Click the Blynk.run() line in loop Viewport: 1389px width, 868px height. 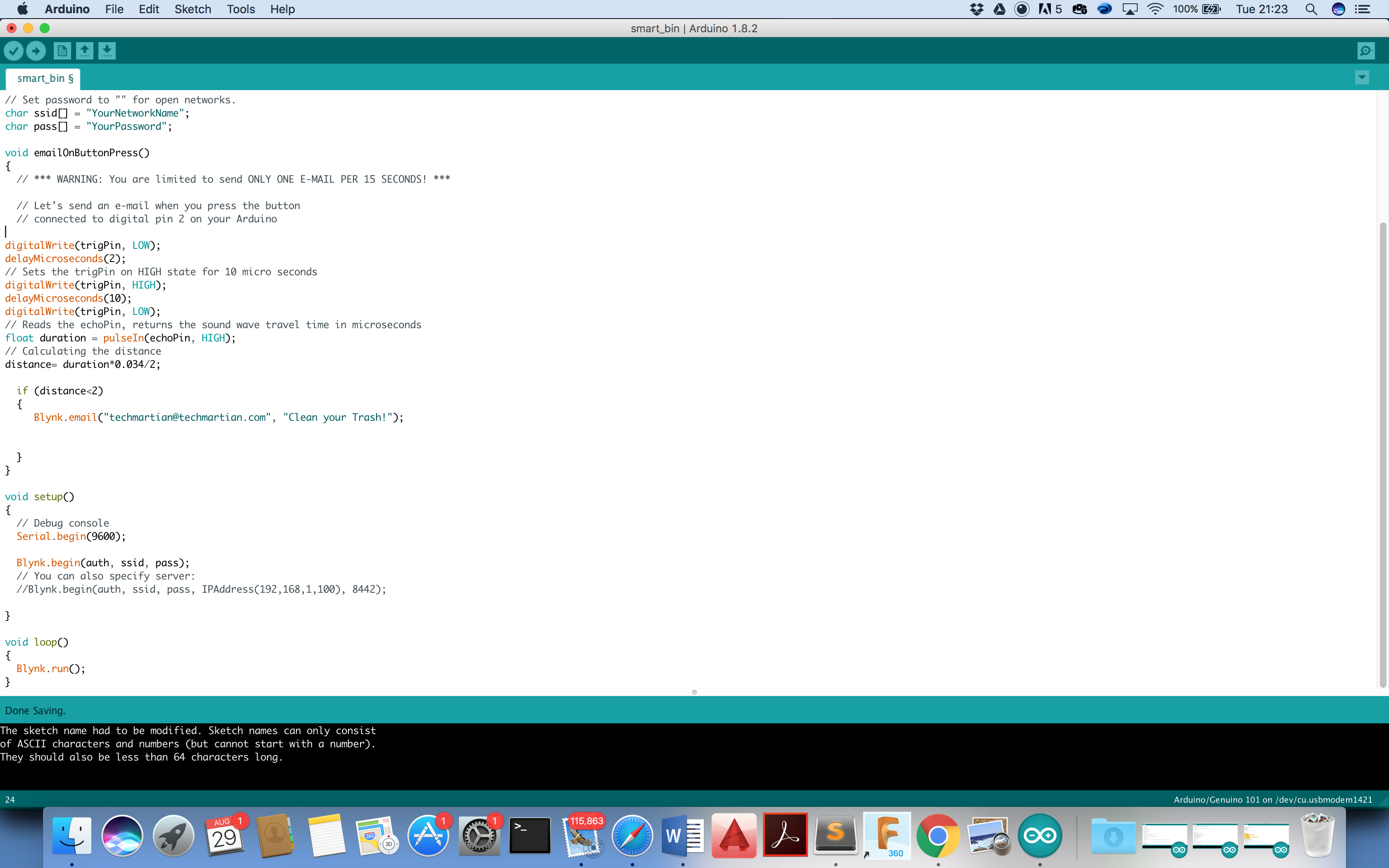50,669
